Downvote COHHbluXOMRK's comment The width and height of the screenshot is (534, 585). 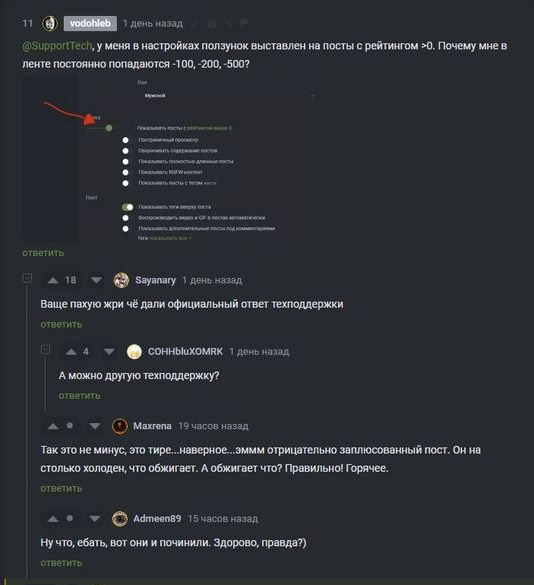tap(109, 351)
